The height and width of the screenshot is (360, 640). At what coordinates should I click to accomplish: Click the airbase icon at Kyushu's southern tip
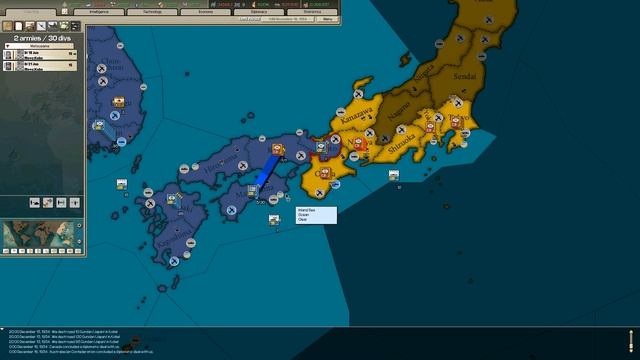pyautogui.click(x=174, y=261)
